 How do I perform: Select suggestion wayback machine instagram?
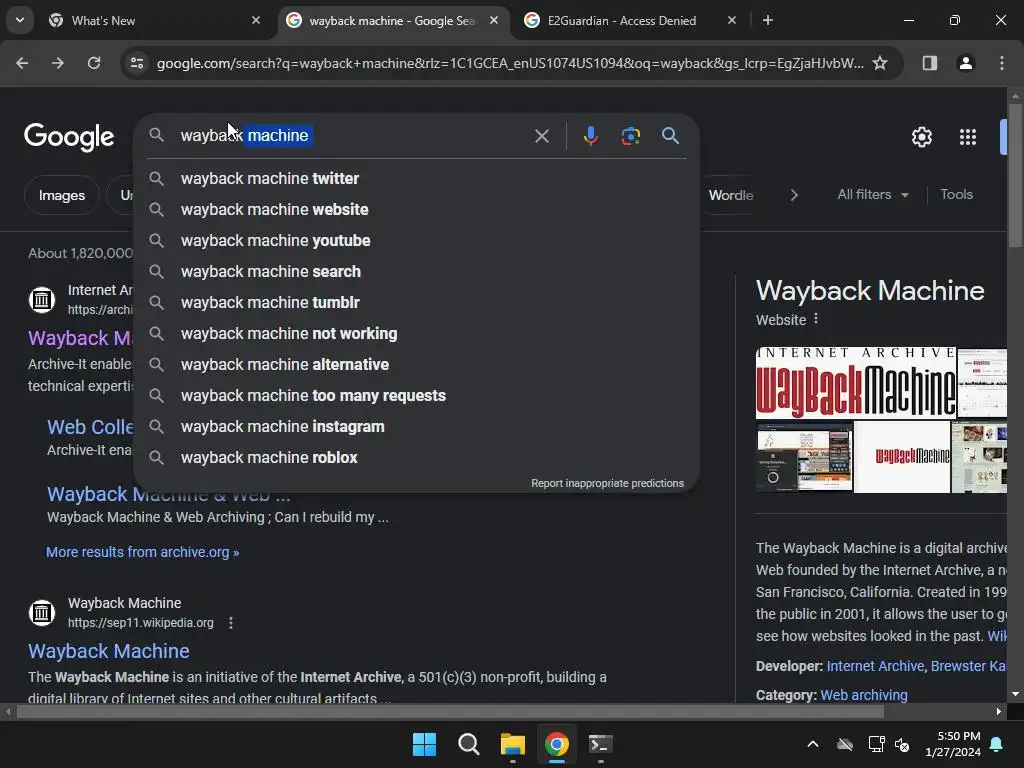[416, 426]
